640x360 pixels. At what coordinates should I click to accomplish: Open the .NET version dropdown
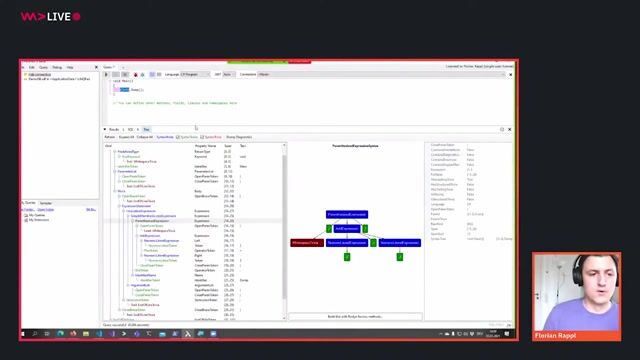(229, 75)
